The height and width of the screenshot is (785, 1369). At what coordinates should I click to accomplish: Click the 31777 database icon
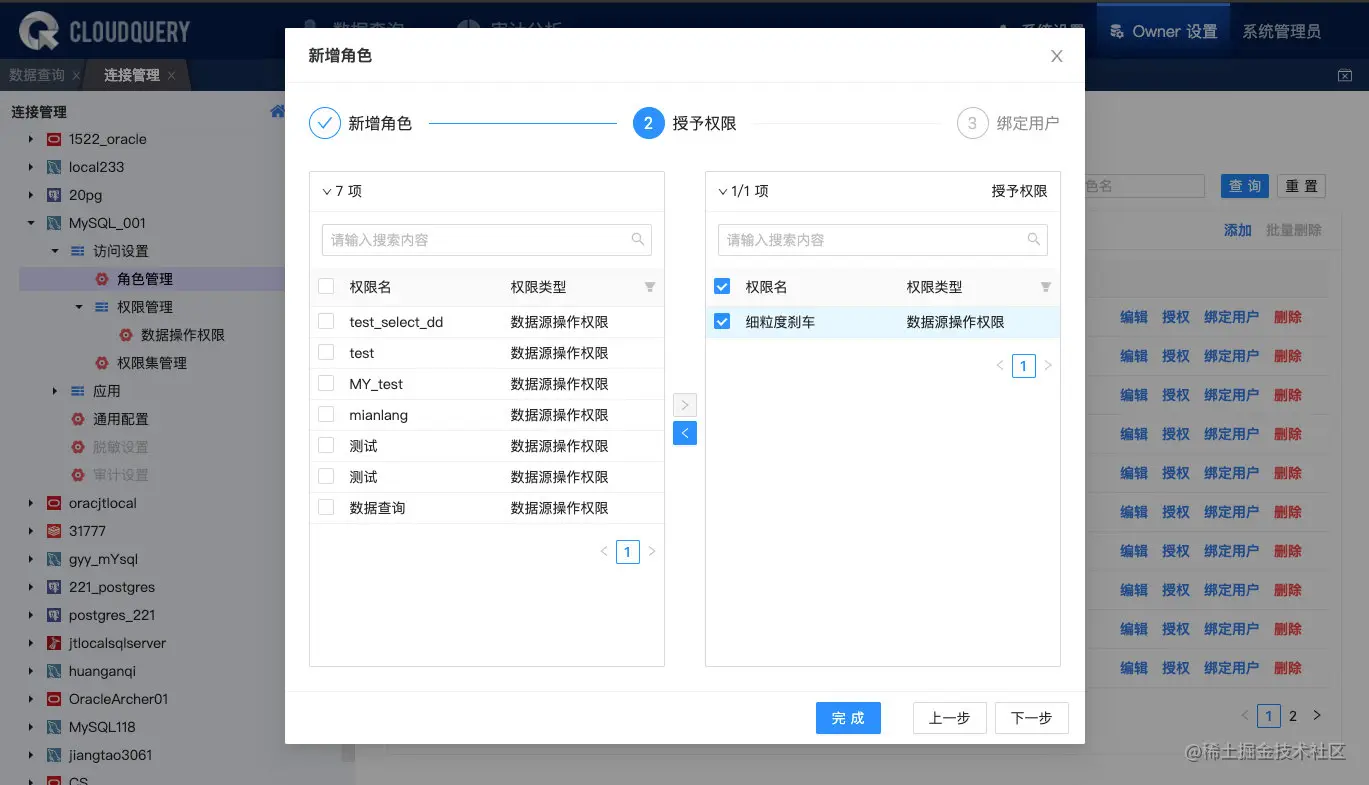pos(54,531)
